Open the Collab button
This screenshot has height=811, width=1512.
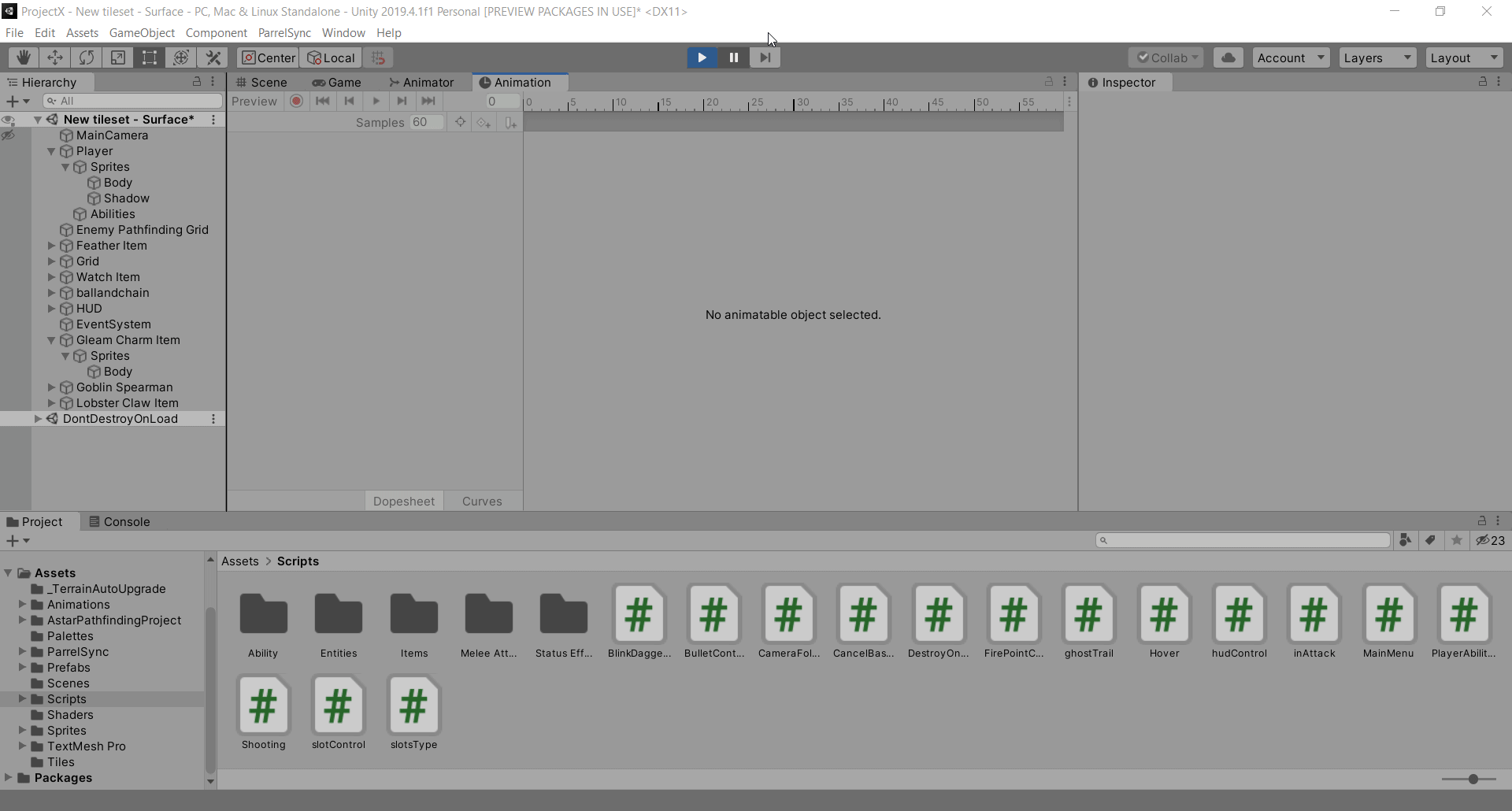(1166, 57)
